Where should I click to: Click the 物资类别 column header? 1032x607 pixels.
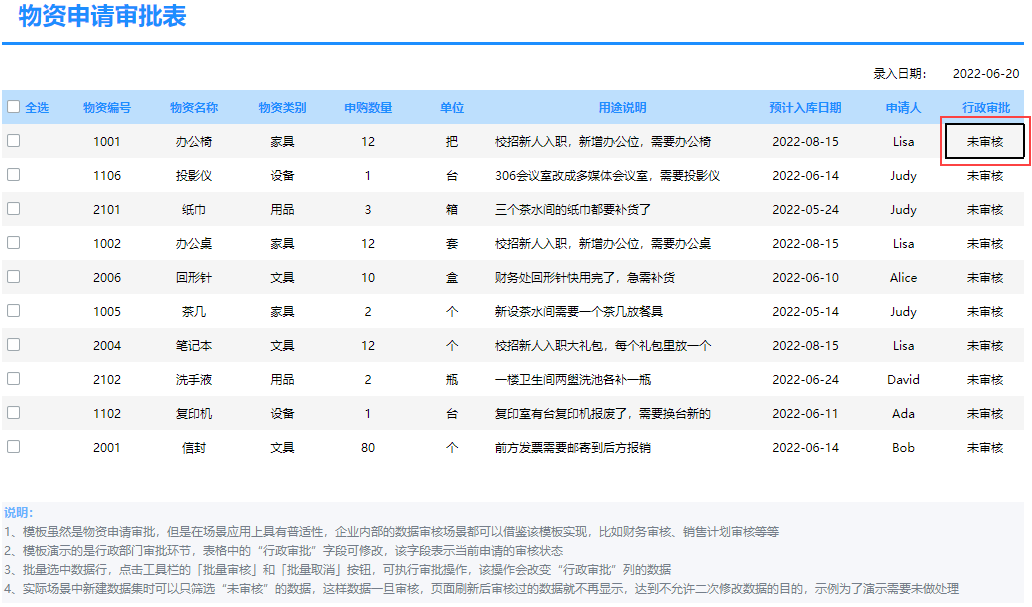(x=282, y=107)
